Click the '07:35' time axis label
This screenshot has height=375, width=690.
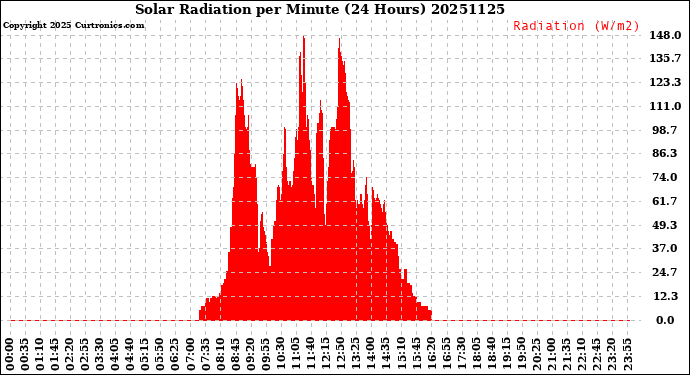pyautogui.click(x=206, y=355)
